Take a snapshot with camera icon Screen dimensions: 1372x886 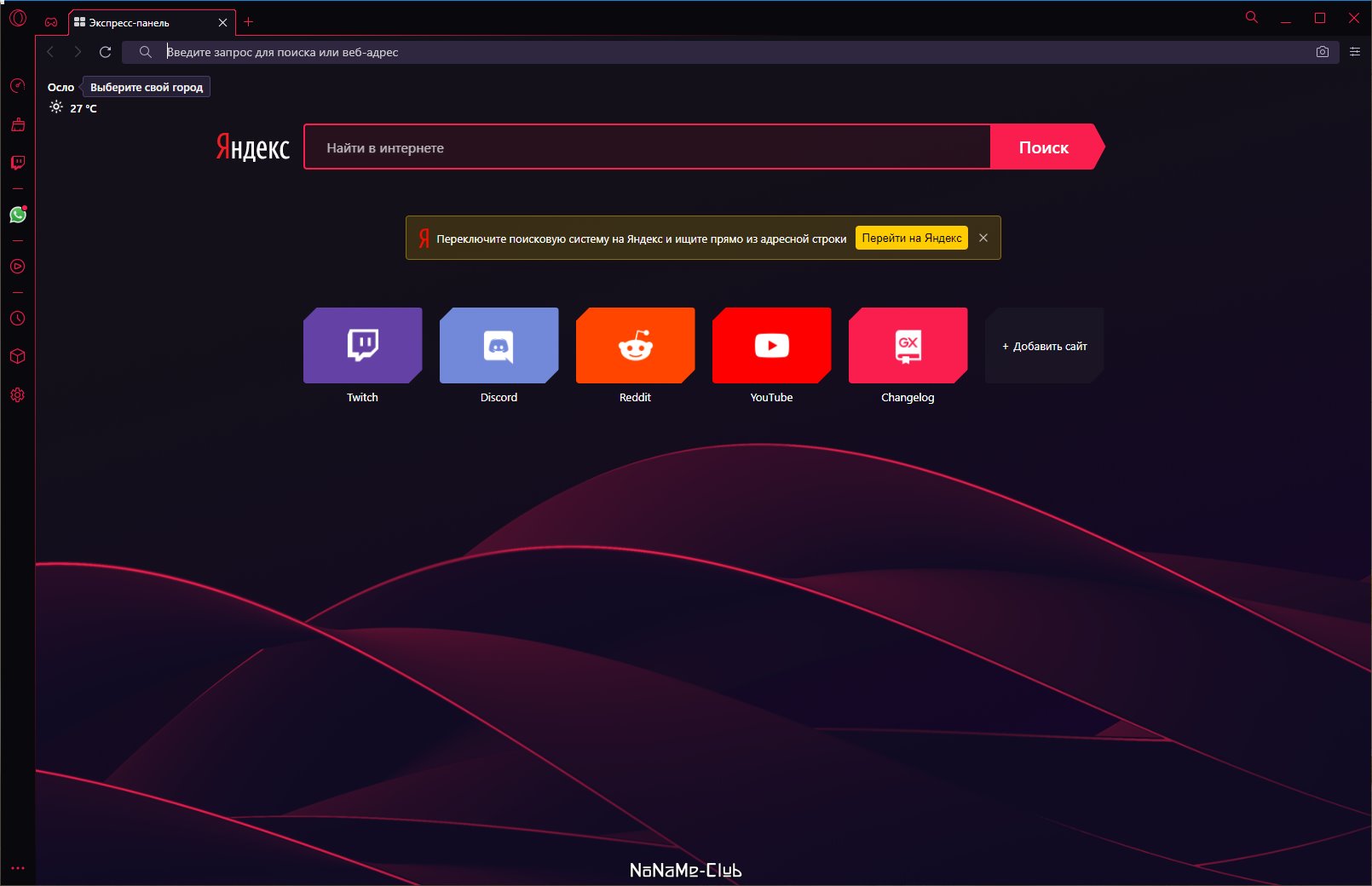coord(1323,52)
